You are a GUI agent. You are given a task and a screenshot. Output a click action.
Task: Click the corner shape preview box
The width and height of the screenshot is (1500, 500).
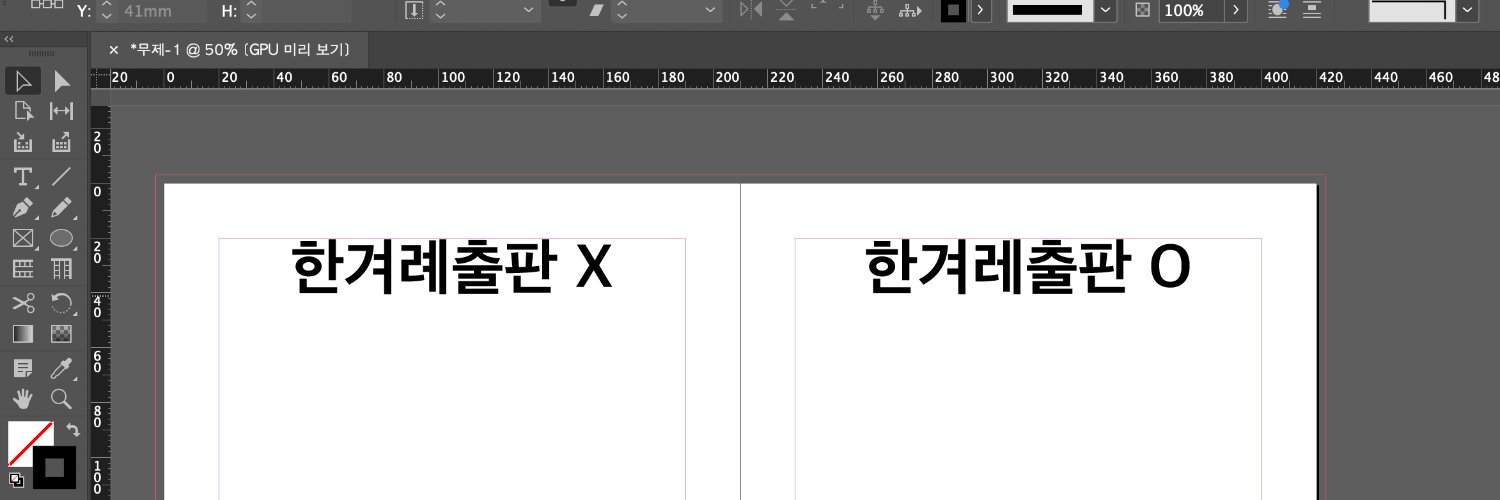click(1411, 10)
